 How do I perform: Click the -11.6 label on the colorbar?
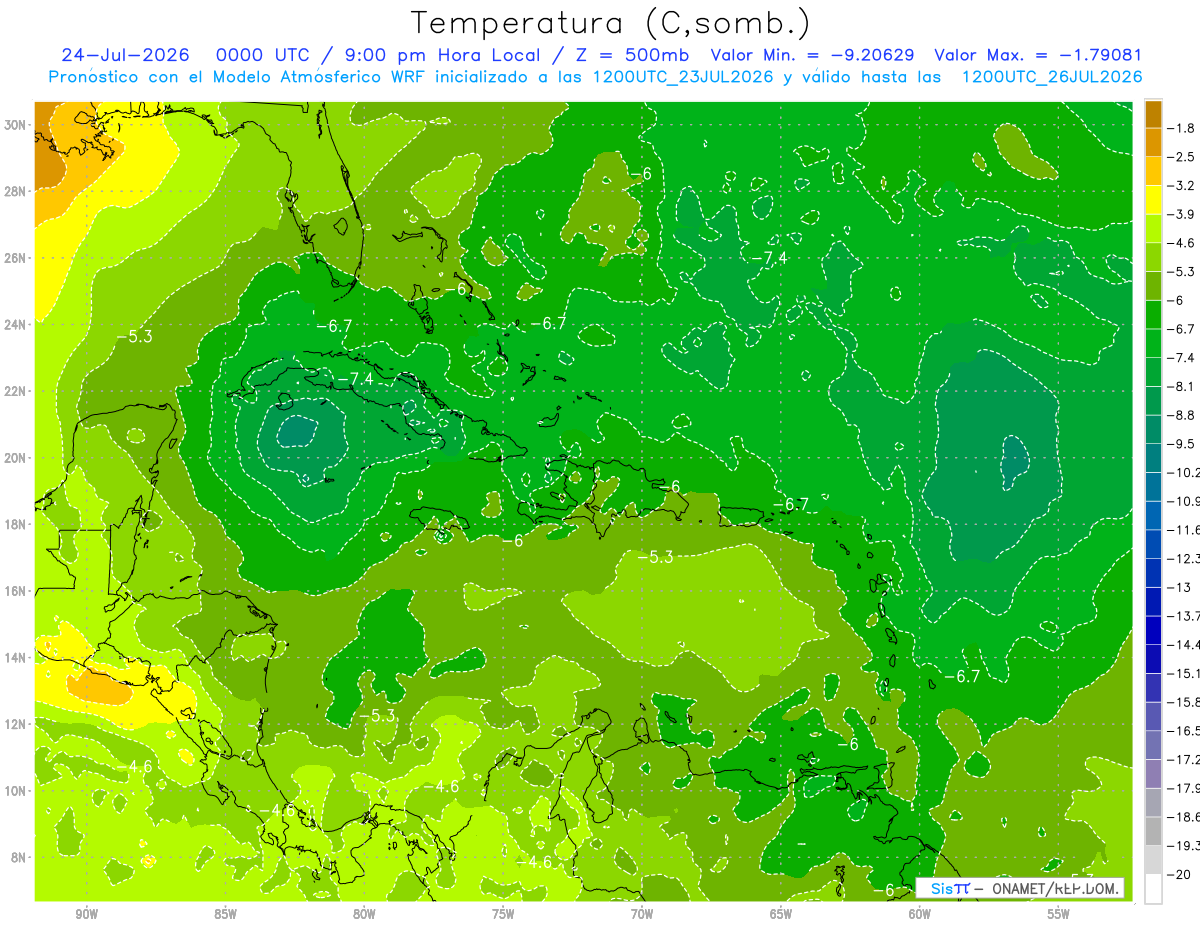pyautogui.click(x=1183, y=530)
